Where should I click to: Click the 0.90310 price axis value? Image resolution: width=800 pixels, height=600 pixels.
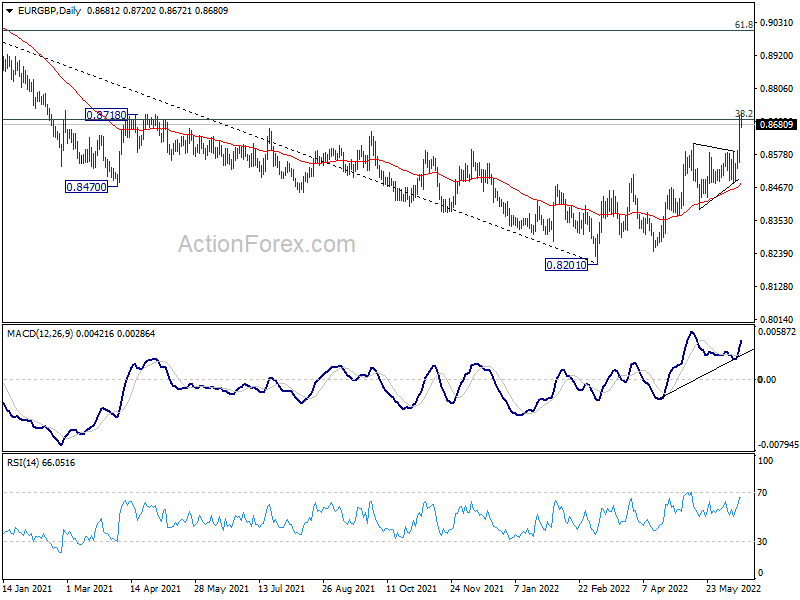click(x=775, y=23)
